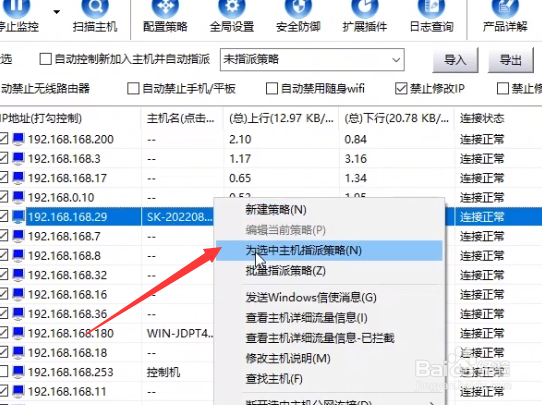The width and height of the screenshot is (542, 405).
Task: Enable 自动控制新加入主机并自动指派 checkbox
Action: point(45,59)
